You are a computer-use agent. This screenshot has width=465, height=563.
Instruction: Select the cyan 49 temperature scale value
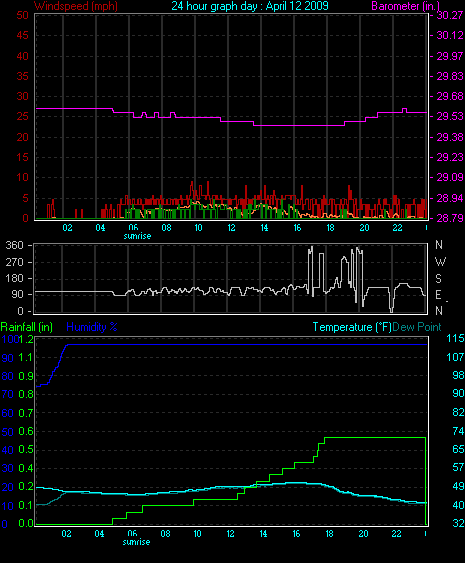pyautogui.click(x=459, y=486)
